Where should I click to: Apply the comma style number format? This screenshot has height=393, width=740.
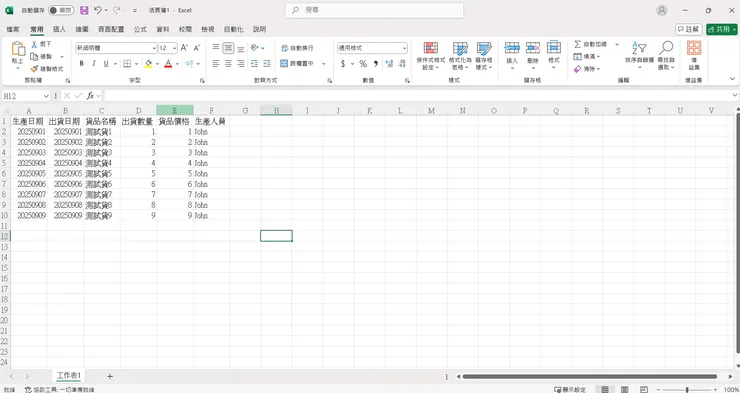tap(376, 63)
